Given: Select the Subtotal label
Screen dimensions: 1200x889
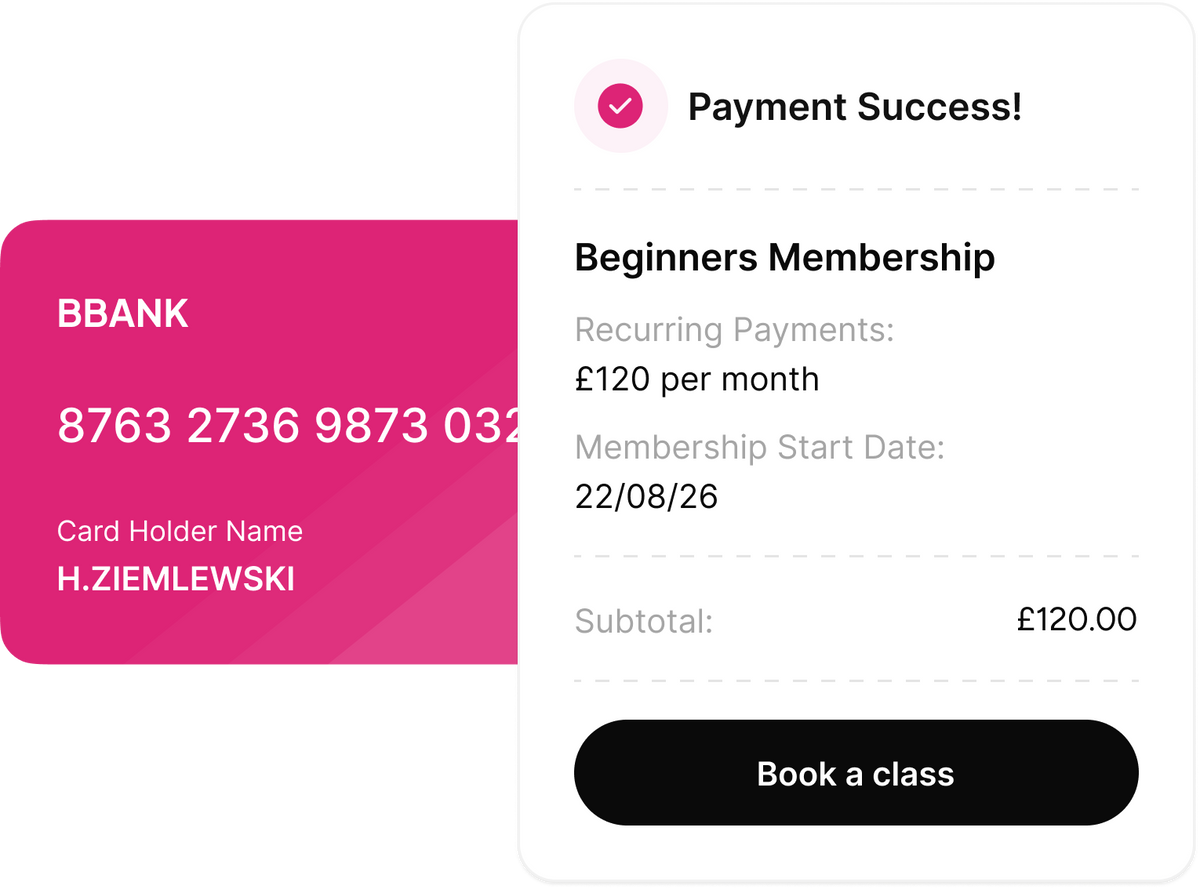Looking at the screenshot, I should [x=644, y=621].
